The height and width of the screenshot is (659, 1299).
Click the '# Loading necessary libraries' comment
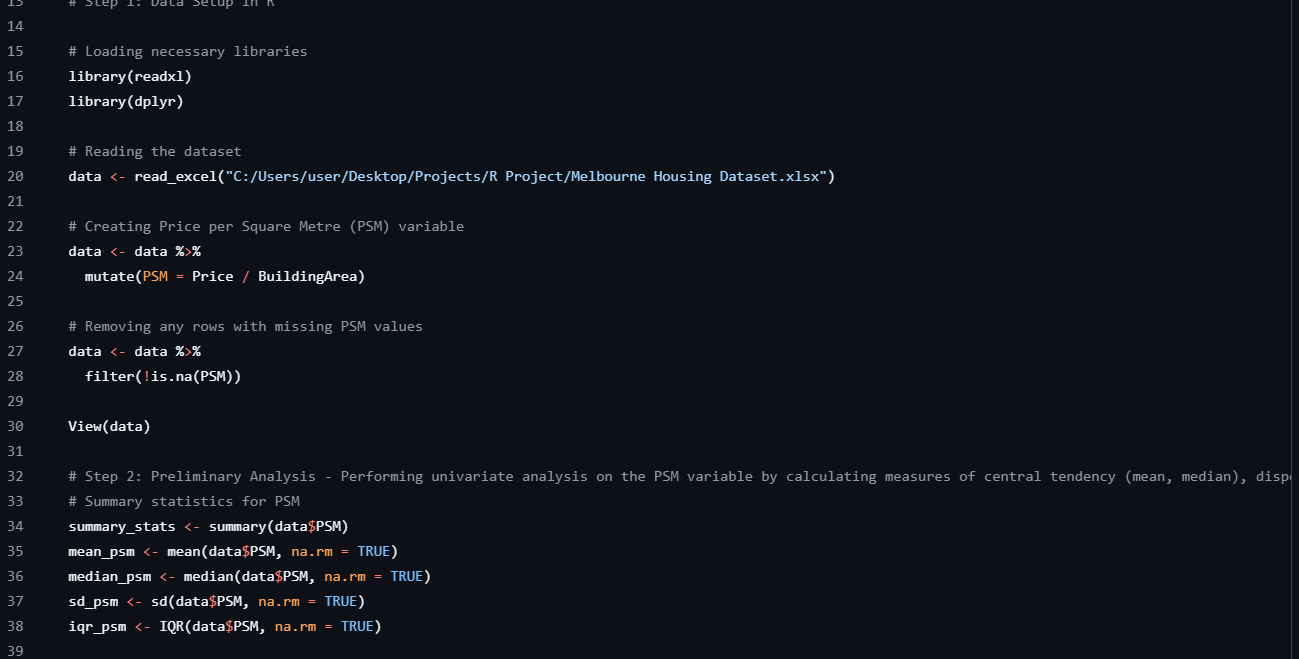[187, 51]
